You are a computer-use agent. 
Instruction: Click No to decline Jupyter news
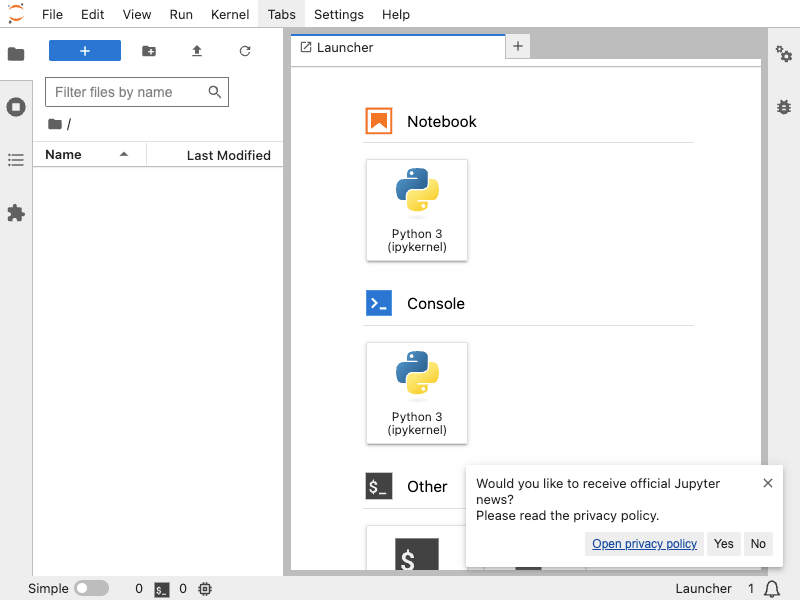pos(758,544)
